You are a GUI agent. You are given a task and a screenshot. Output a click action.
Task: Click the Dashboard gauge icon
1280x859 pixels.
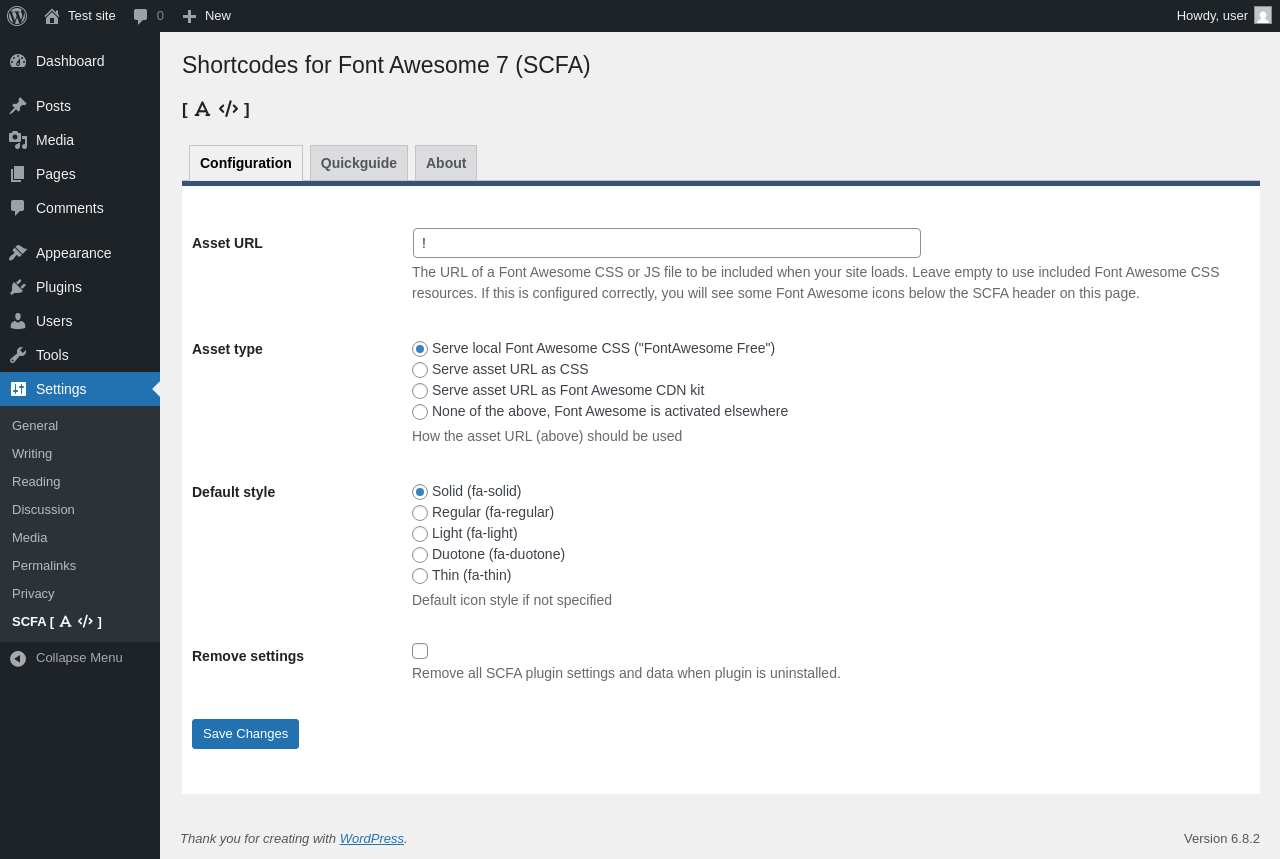click(18, 61)
